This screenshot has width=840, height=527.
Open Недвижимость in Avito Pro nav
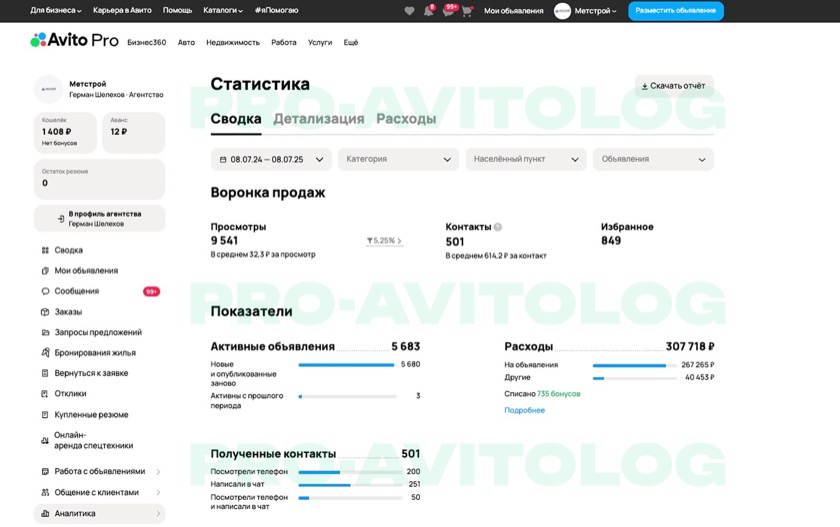pos(232,42)
